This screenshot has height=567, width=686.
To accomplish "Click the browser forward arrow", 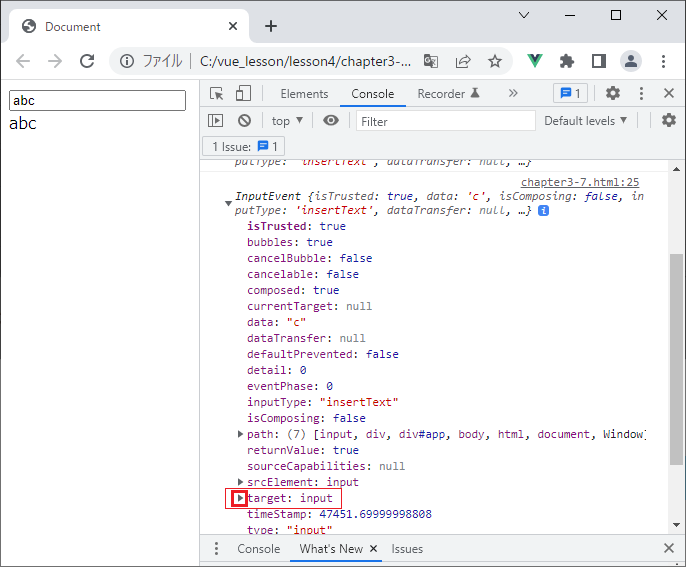I will 55,61.
